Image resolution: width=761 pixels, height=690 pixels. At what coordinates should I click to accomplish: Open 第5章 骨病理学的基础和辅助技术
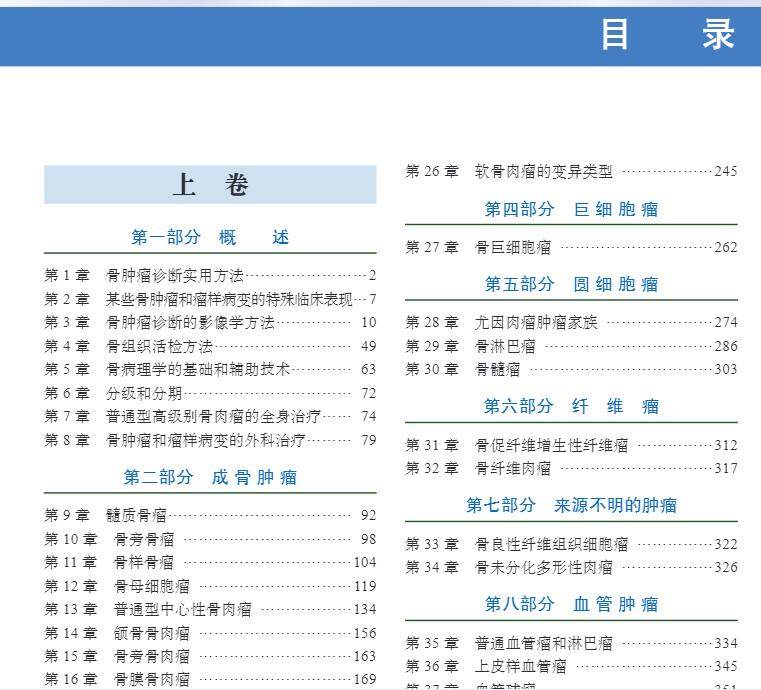tap(210, 369)
